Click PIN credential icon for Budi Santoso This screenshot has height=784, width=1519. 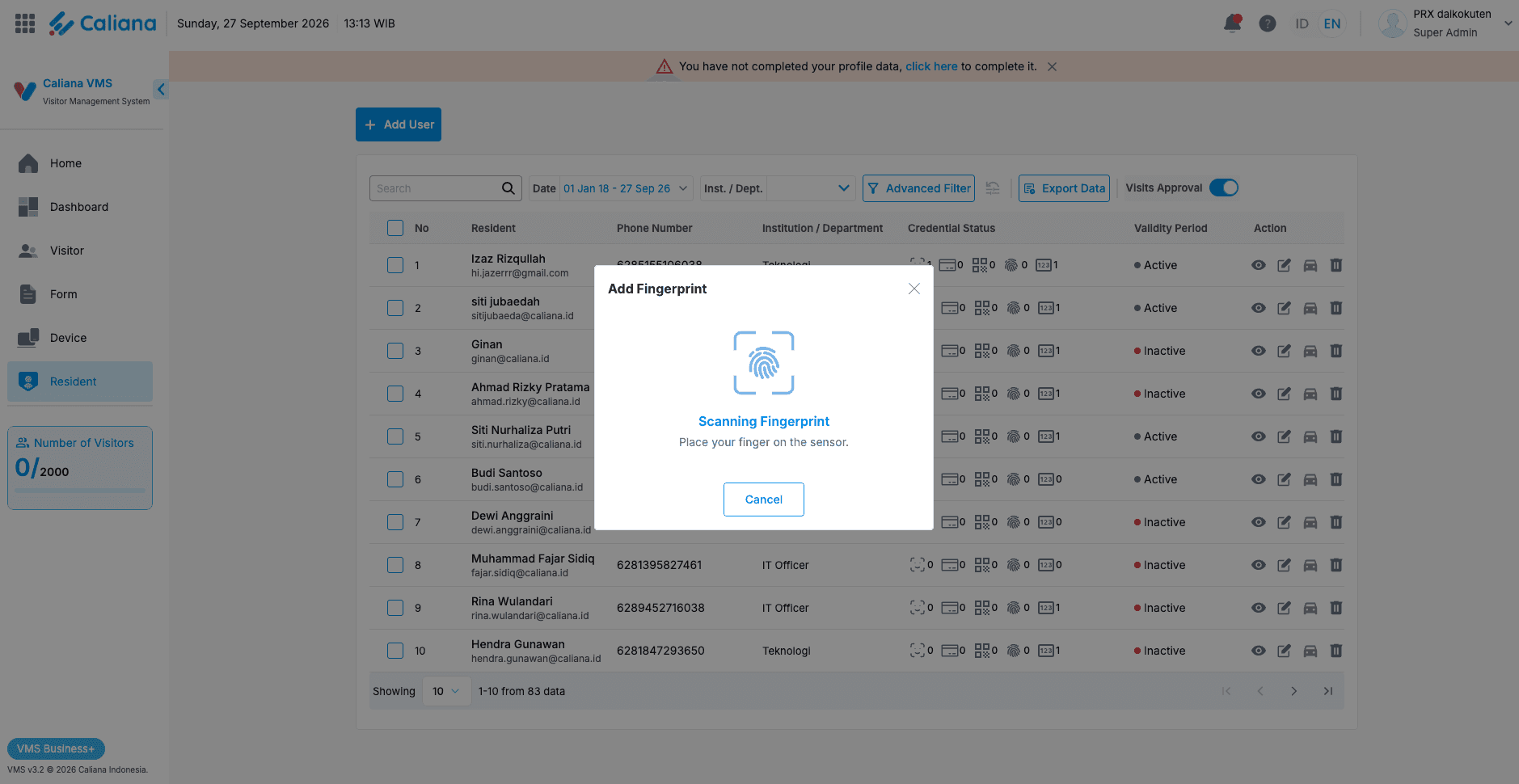pyautogui.click(x=1046, y=479)
